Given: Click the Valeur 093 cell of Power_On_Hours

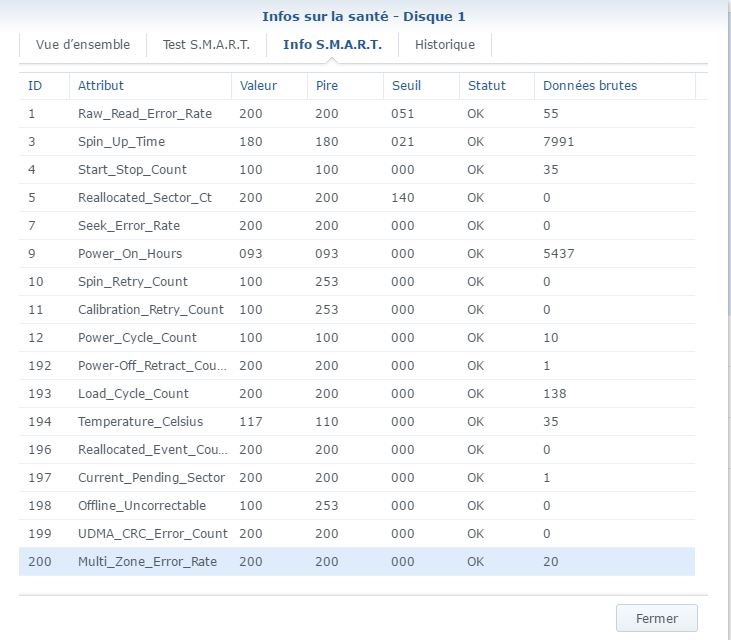Looking at the screenshot, I should [251, 254].
